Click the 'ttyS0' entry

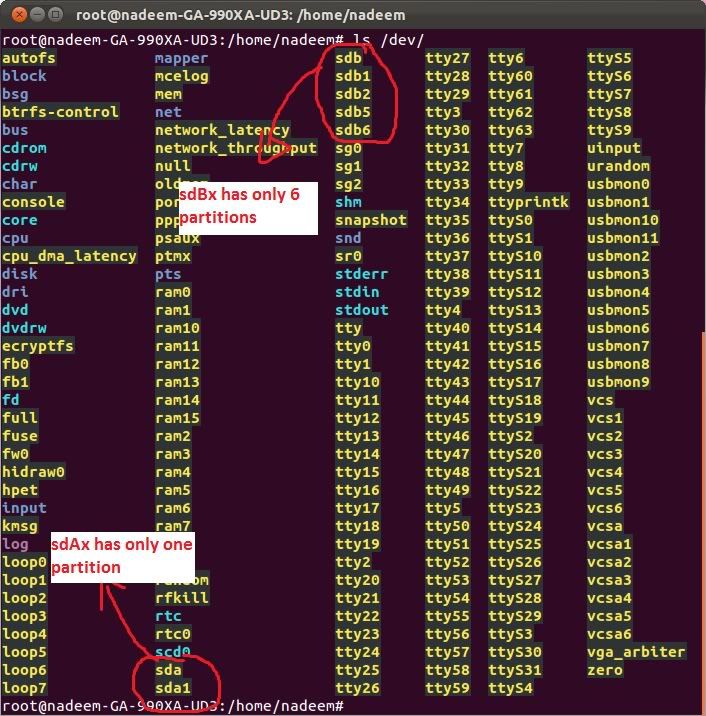(511, 220)
